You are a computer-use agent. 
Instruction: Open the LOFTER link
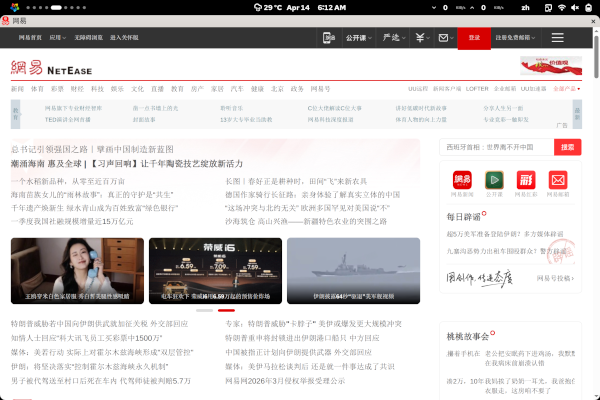point(477,89)
